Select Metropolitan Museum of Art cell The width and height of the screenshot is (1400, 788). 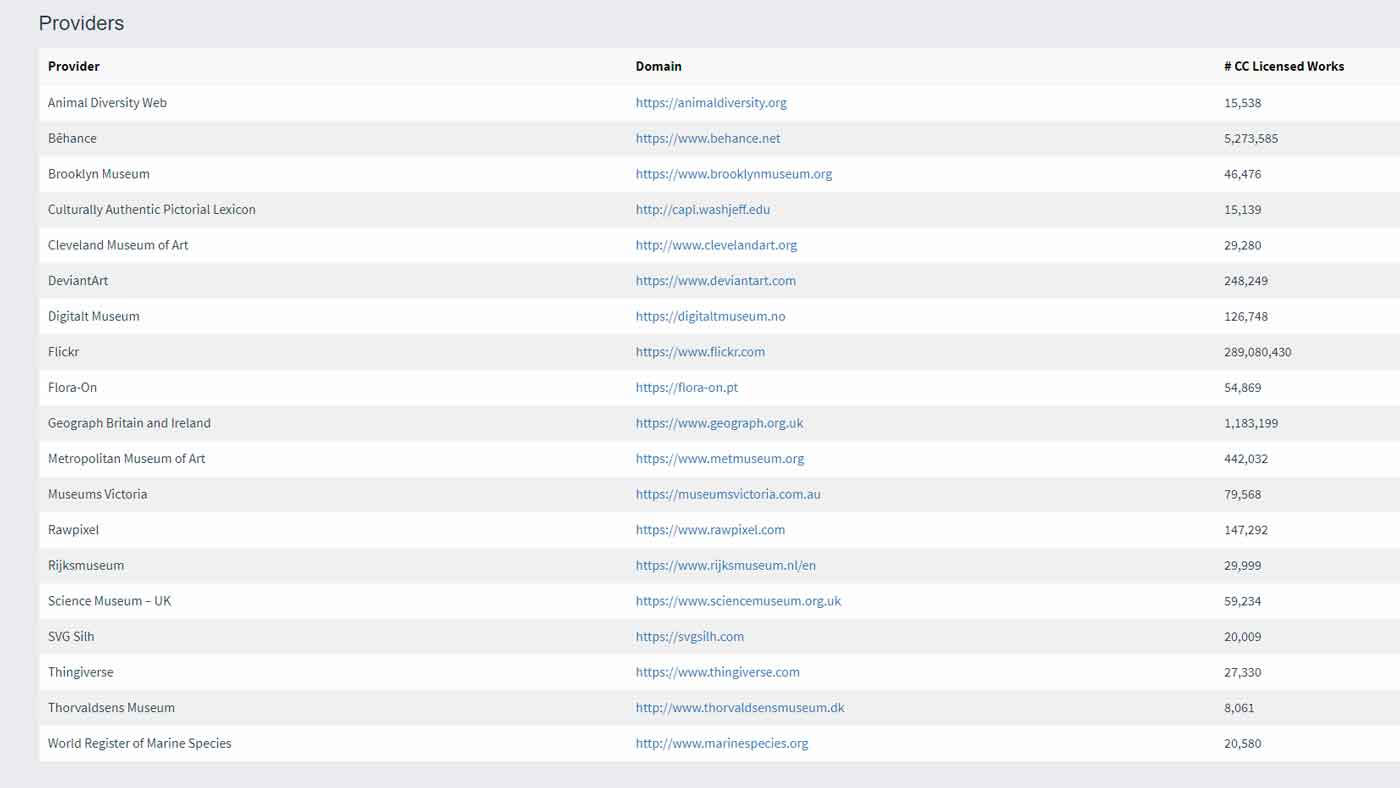(127, 459)
